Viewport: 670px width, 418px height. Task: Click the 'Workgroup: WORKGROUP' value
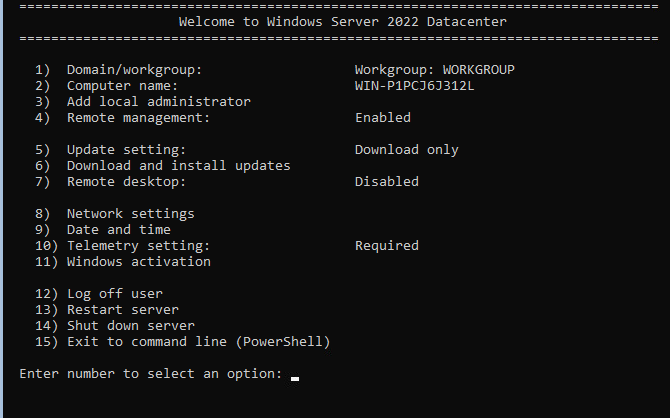tap(435, 70)
